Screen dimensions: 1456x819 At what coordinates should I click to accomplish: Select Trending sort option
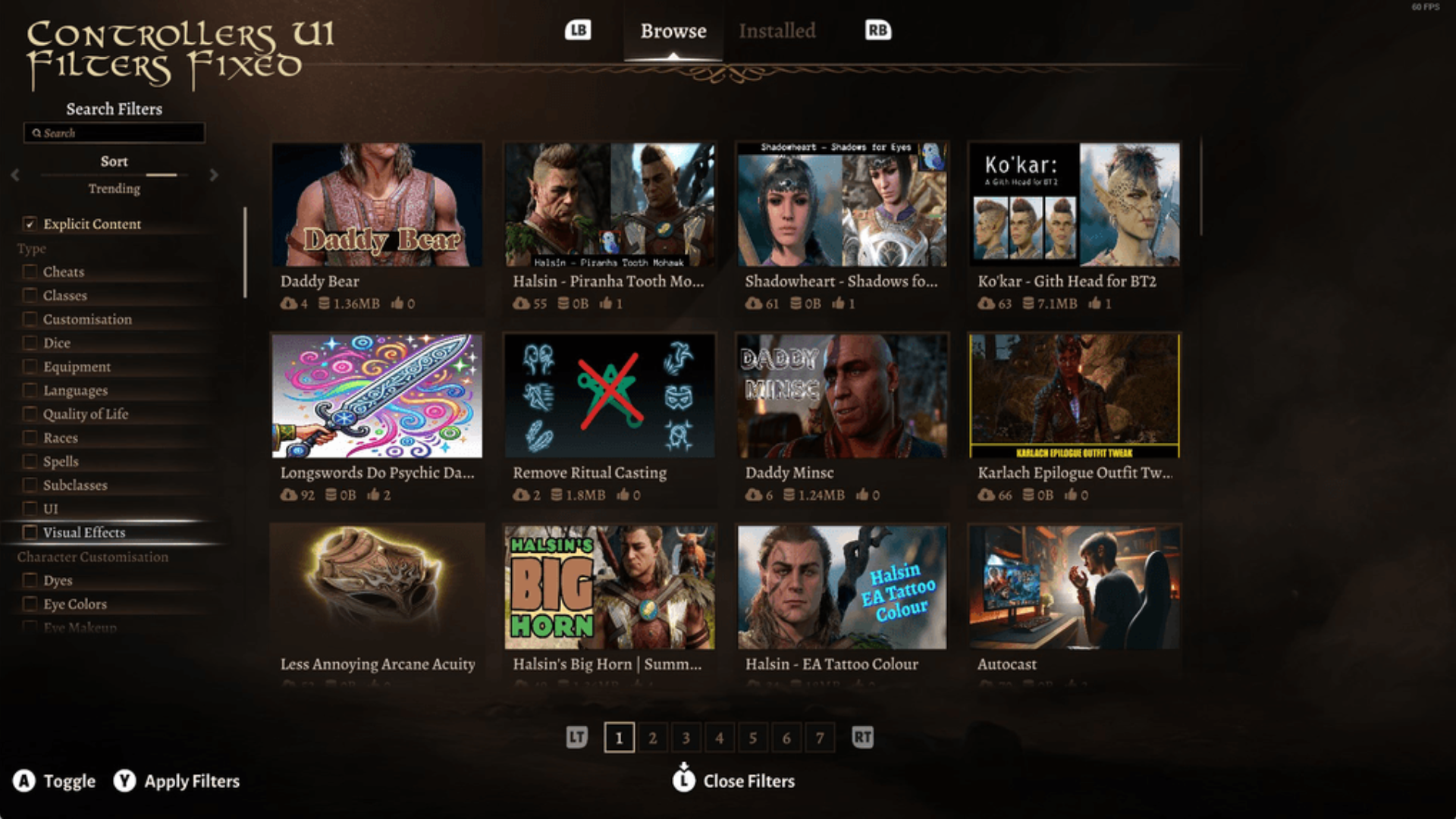point(115,189)
